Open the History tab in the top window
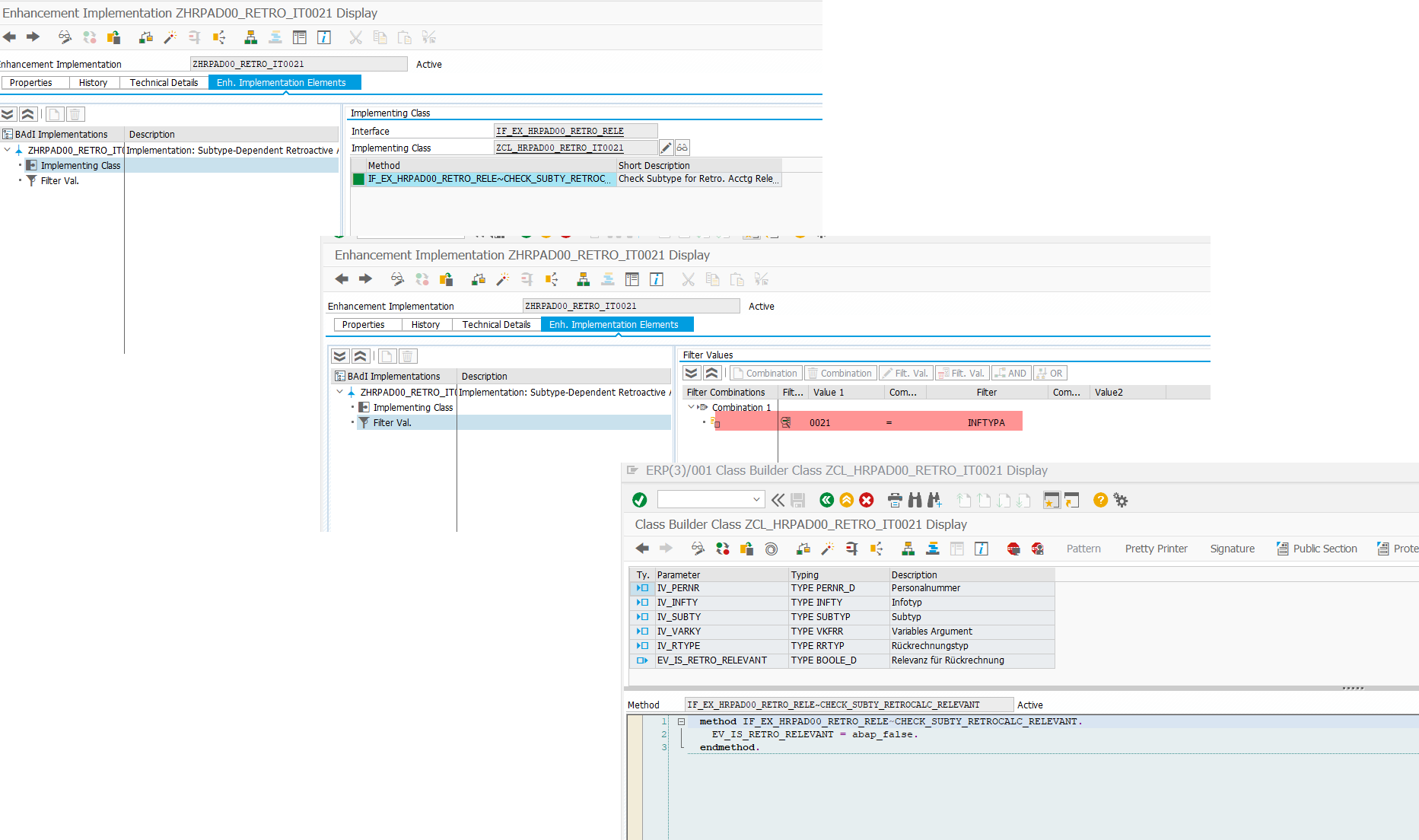The image size is (1419, 840). [x=93, y=83]
